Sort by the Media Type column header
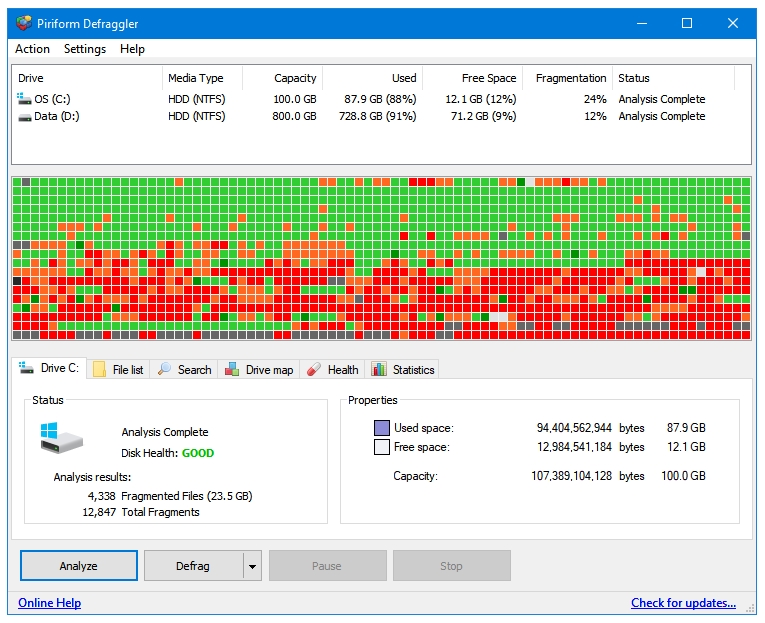Image resolution: width=765 pixels, height=623 pixels. click(x=202, y=78)
